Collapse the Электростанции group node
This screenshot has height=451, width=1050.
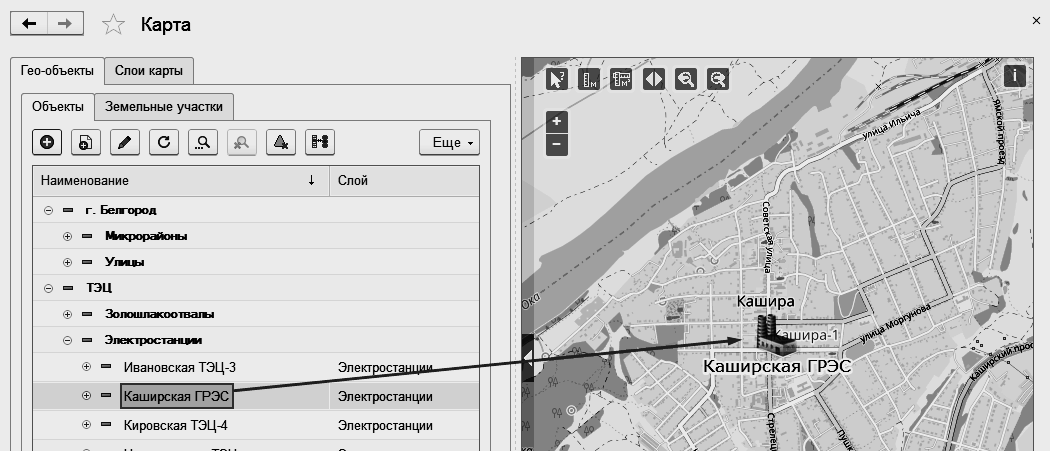(67, 340)
